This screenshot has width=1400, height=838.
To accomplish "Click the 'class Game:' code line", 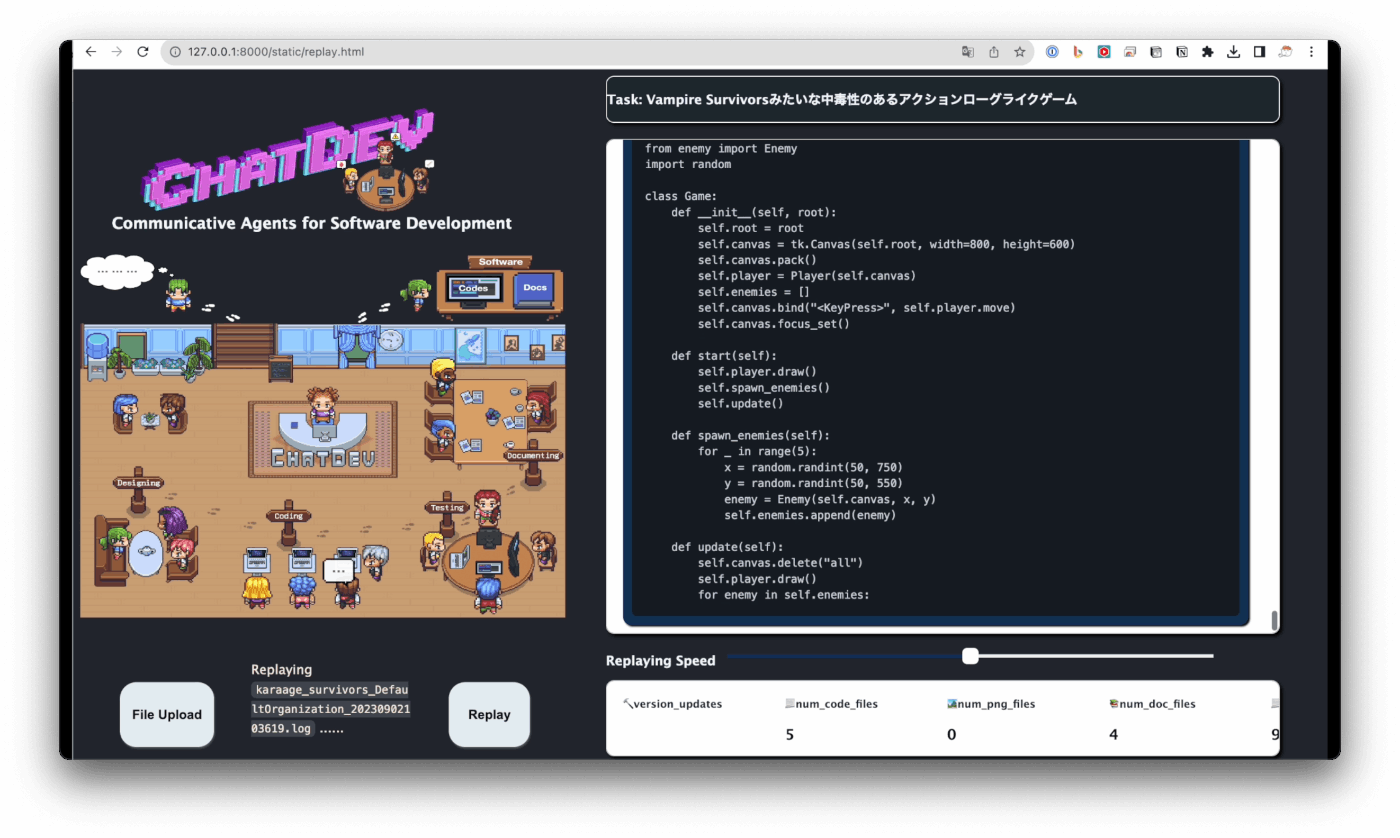I will (x=681, y=196).
